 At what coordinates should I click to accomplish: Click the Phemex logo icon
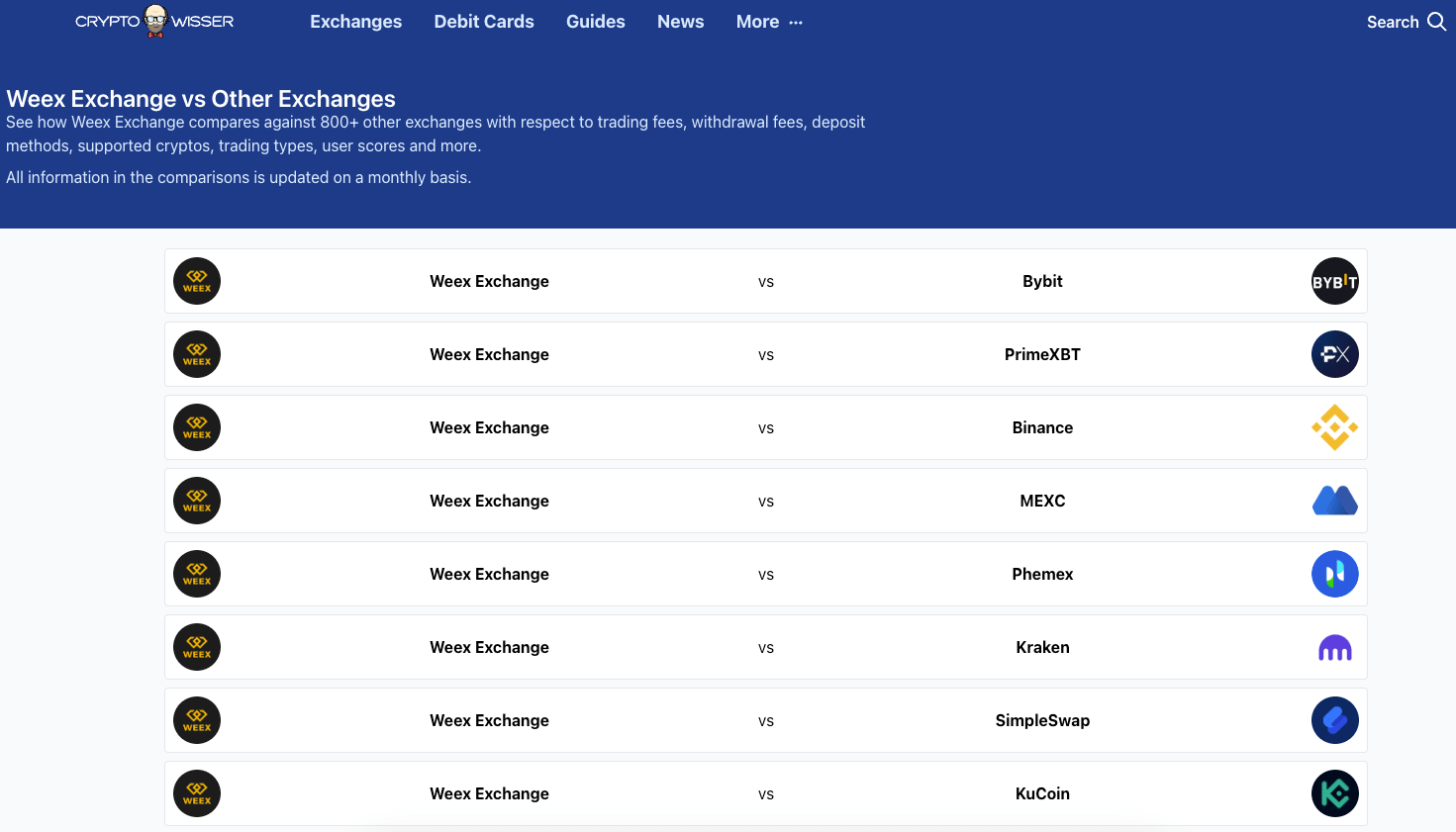pos(1334,574)
